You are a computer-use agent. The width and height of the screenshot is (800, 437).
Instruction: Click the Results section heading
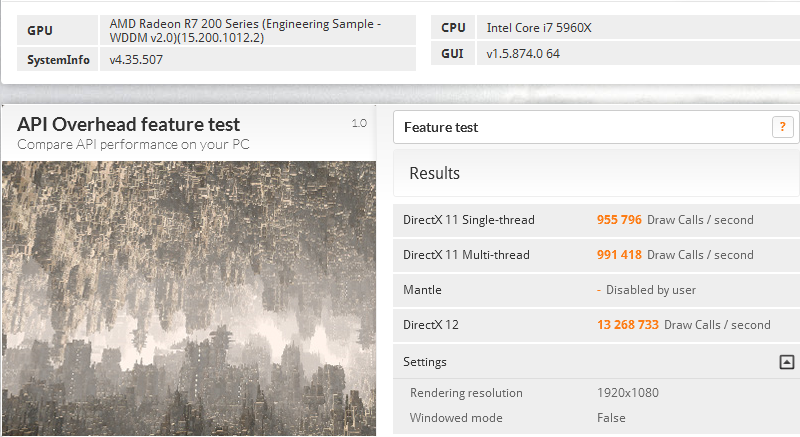435,174
